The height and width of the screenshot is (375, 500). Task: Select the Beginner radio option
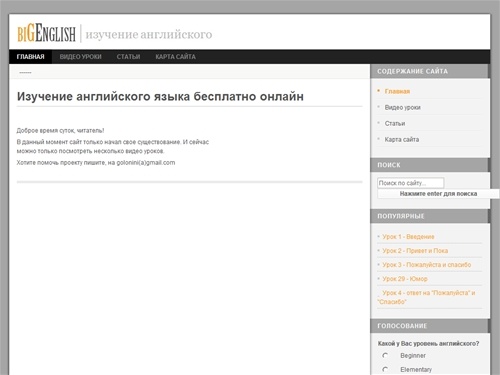point(385,355)
